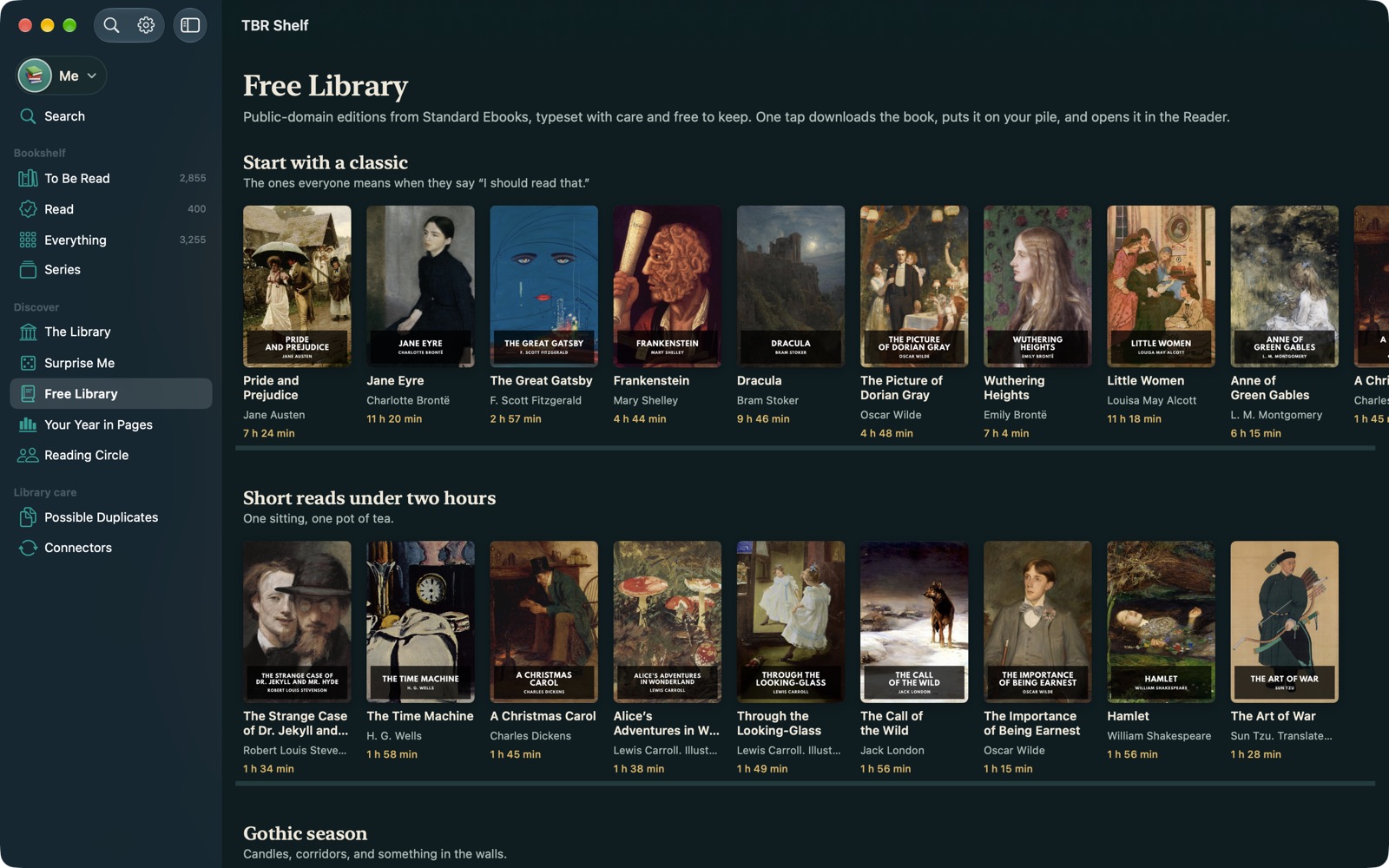Click A Christmas Carol title
The width and height of the screenshot is (1389, 868).
tap(543, 716)
